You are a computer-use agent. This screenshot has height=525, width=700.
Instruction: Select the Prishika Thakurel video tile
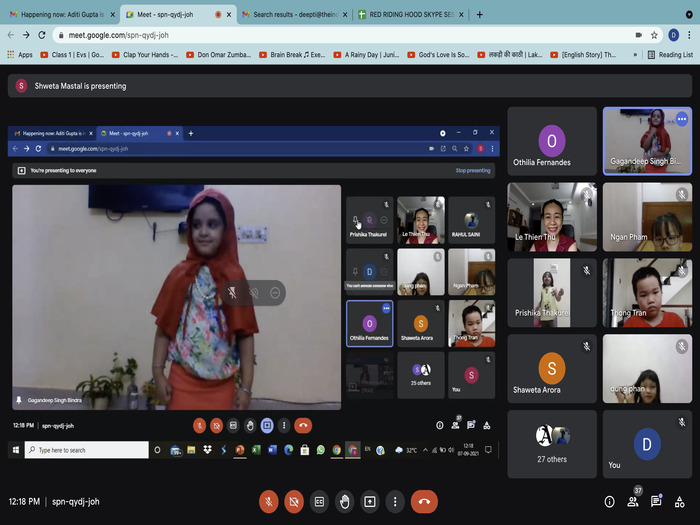[552, 293]
